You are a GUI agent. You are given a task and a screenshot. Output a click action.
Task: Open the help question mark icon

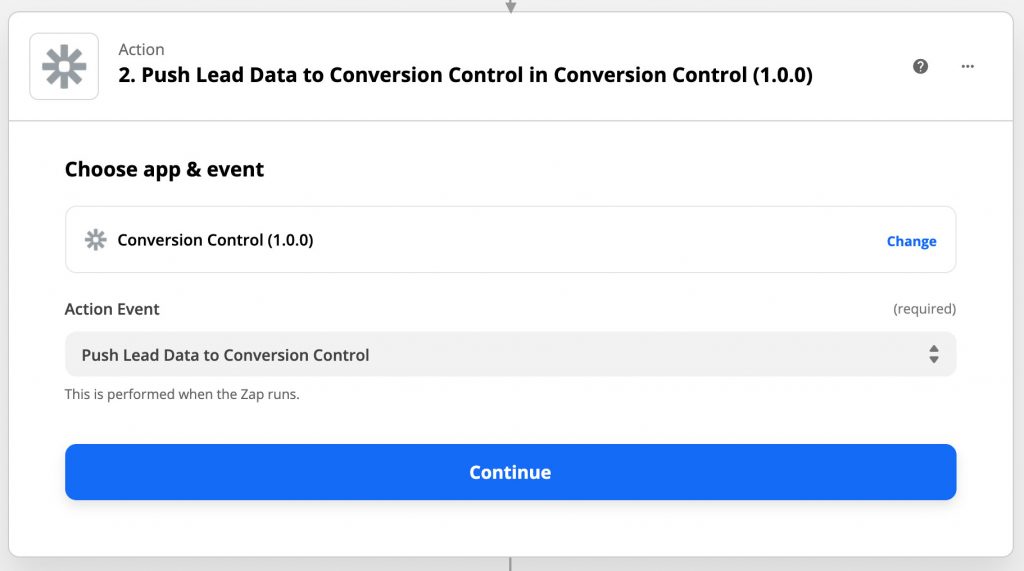coord(920,66)
